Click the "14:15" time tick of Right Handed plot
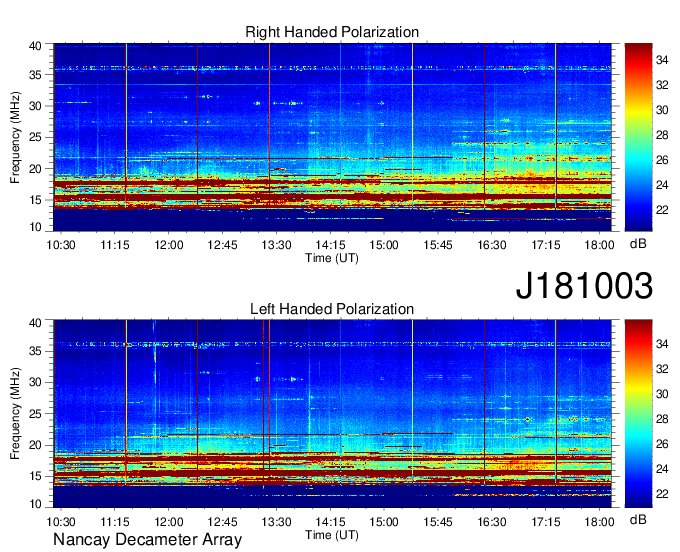This screenshot has height=552, width=680. click(330, 245)
